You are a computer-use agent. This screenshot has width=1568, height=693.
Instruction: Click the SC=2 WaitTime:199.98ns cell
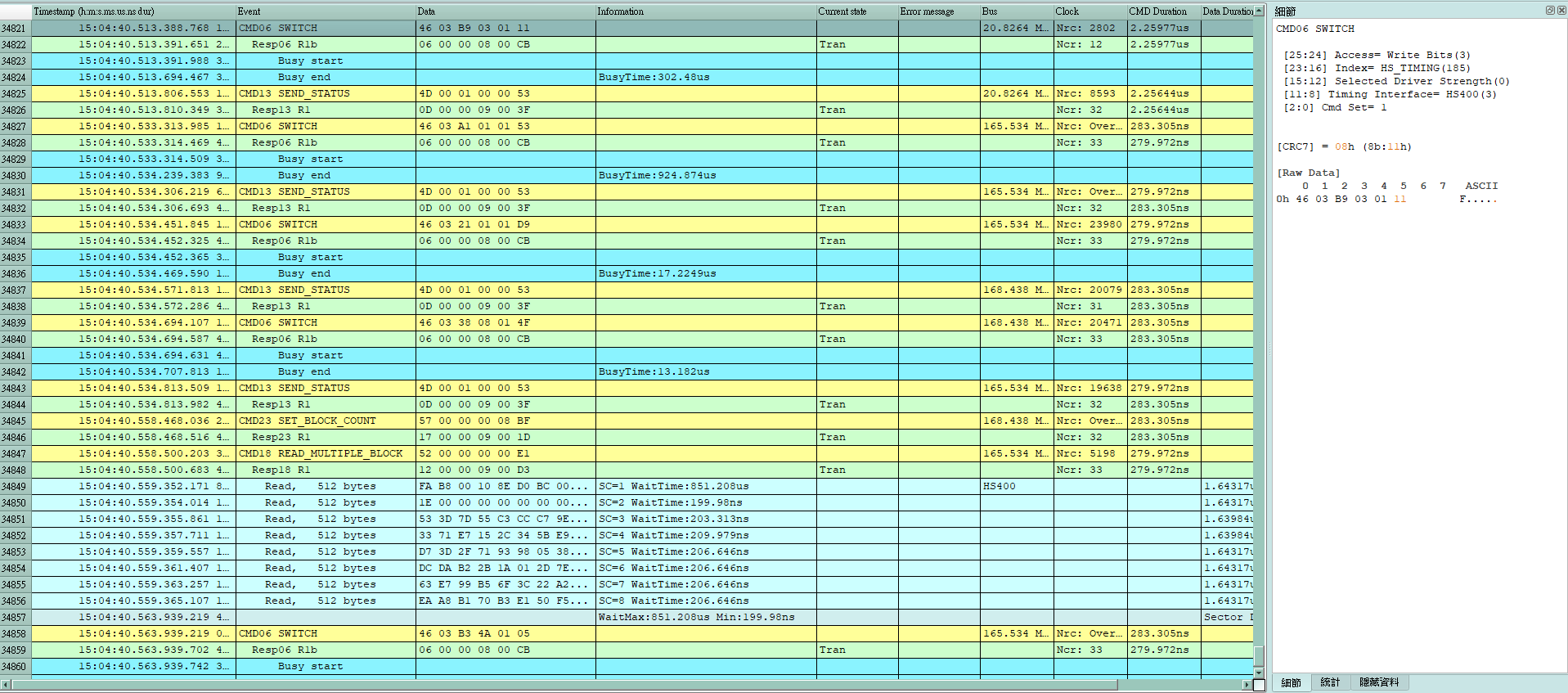click(x=706, y=502)
